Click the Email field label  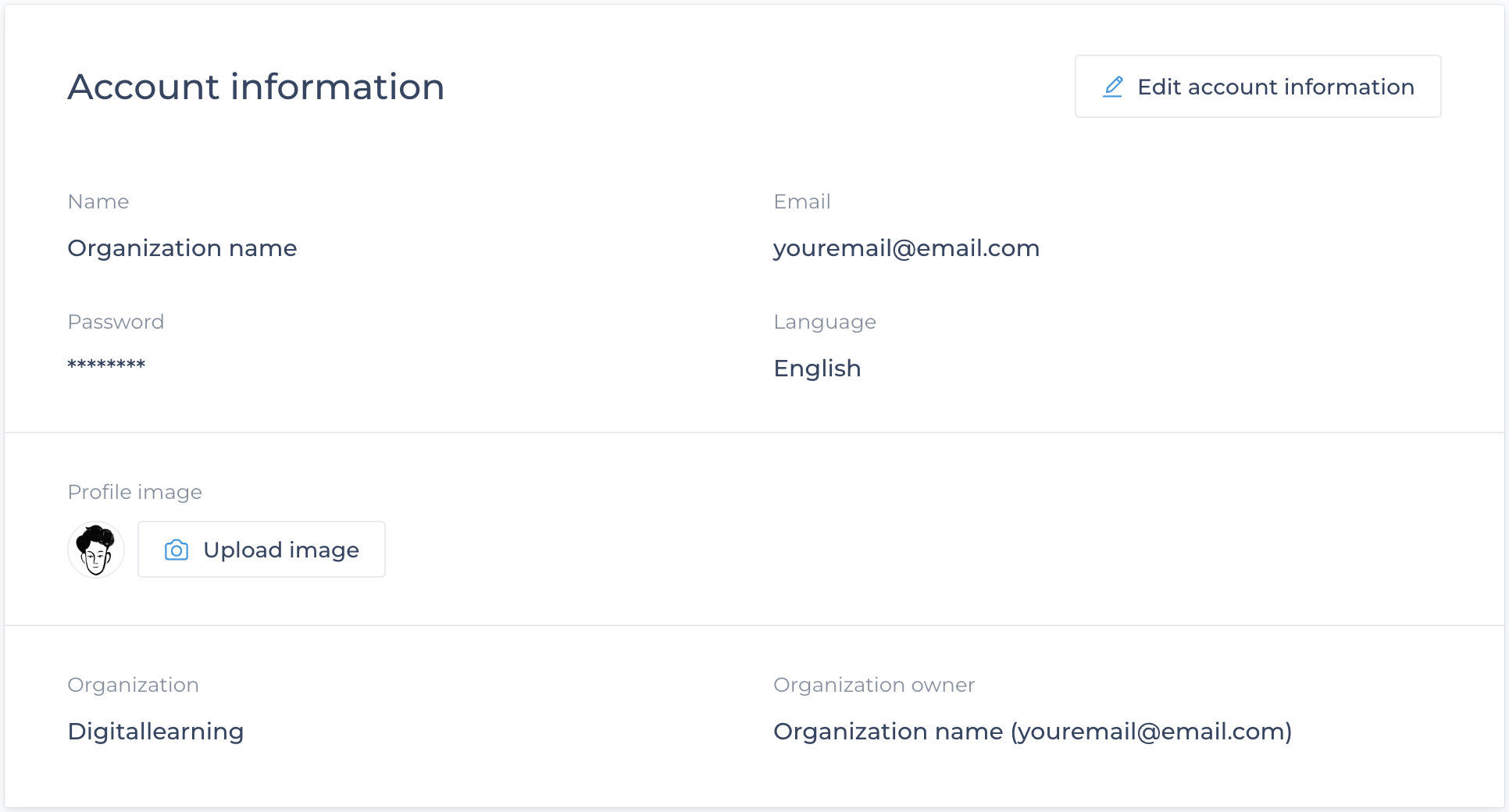pyautogui.click(x=802, y=201)
